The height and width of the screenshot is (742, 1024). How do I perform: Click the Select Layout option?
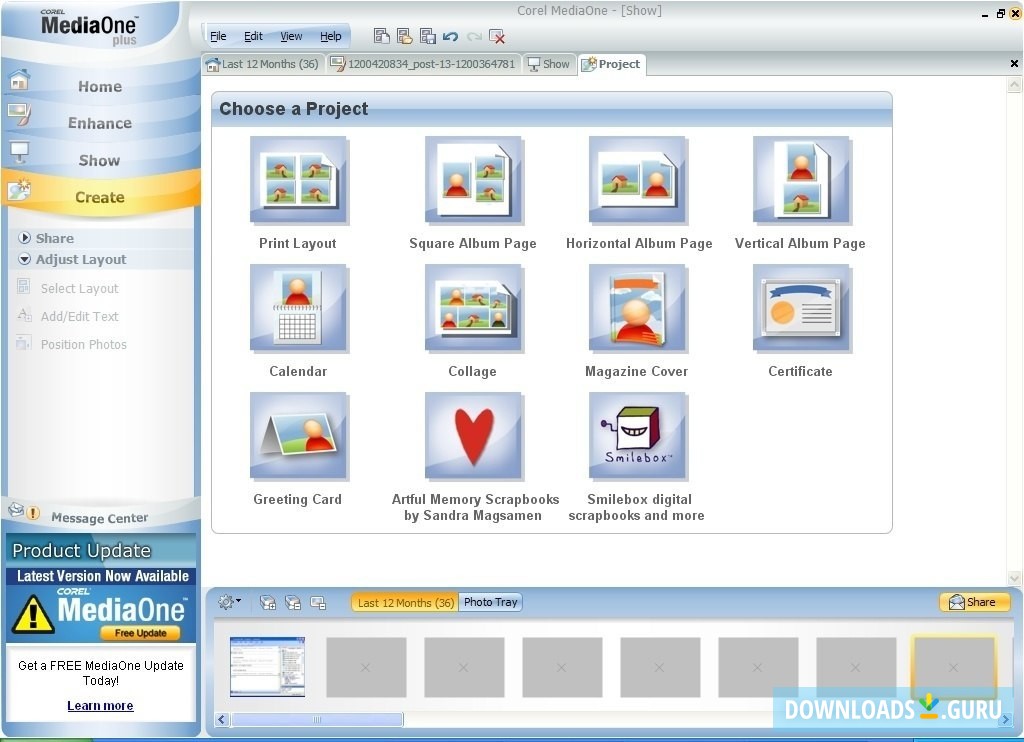80,288
